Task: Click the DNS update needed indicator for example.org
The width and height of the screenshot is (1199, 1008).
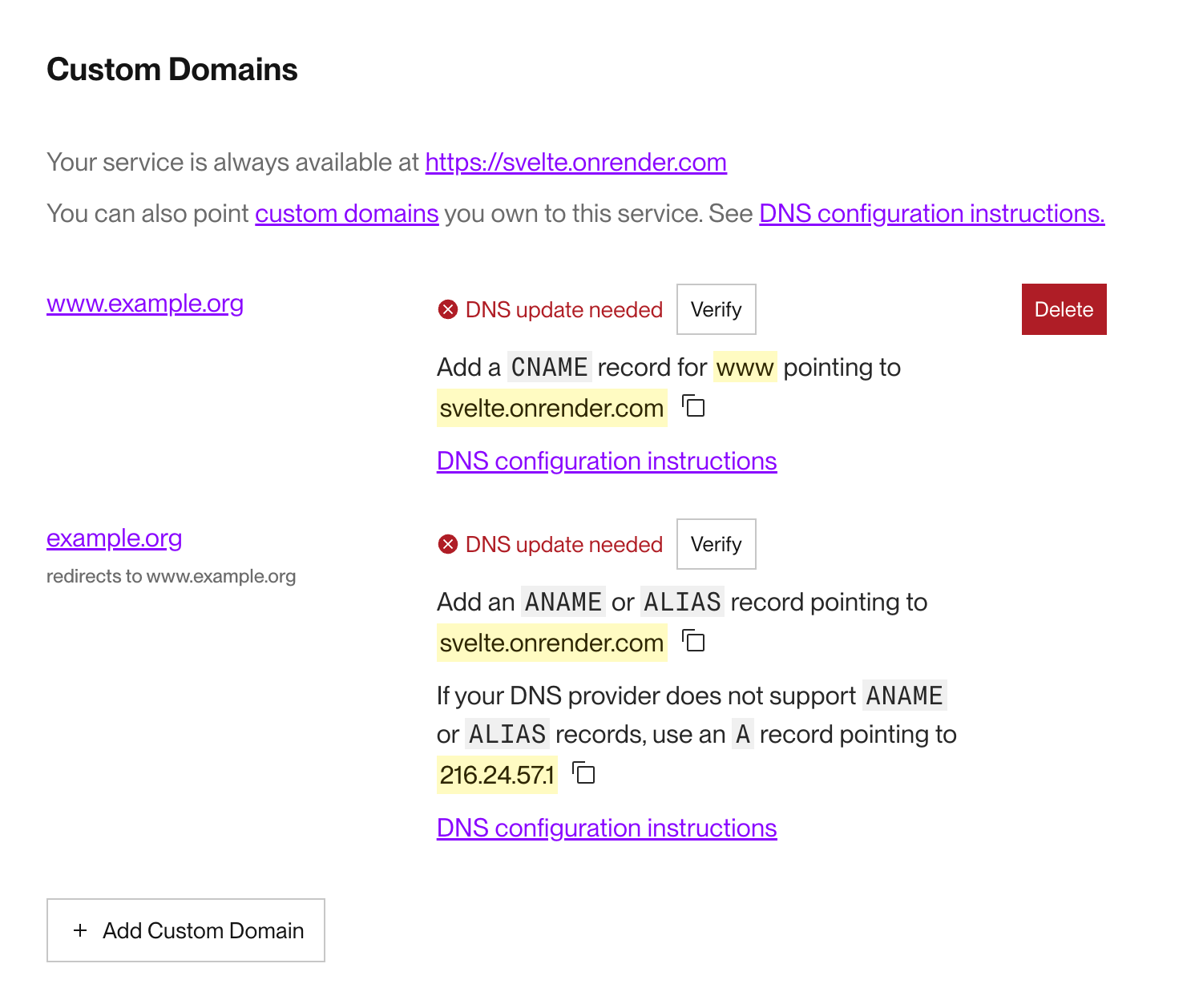Action: pos(564,544)
